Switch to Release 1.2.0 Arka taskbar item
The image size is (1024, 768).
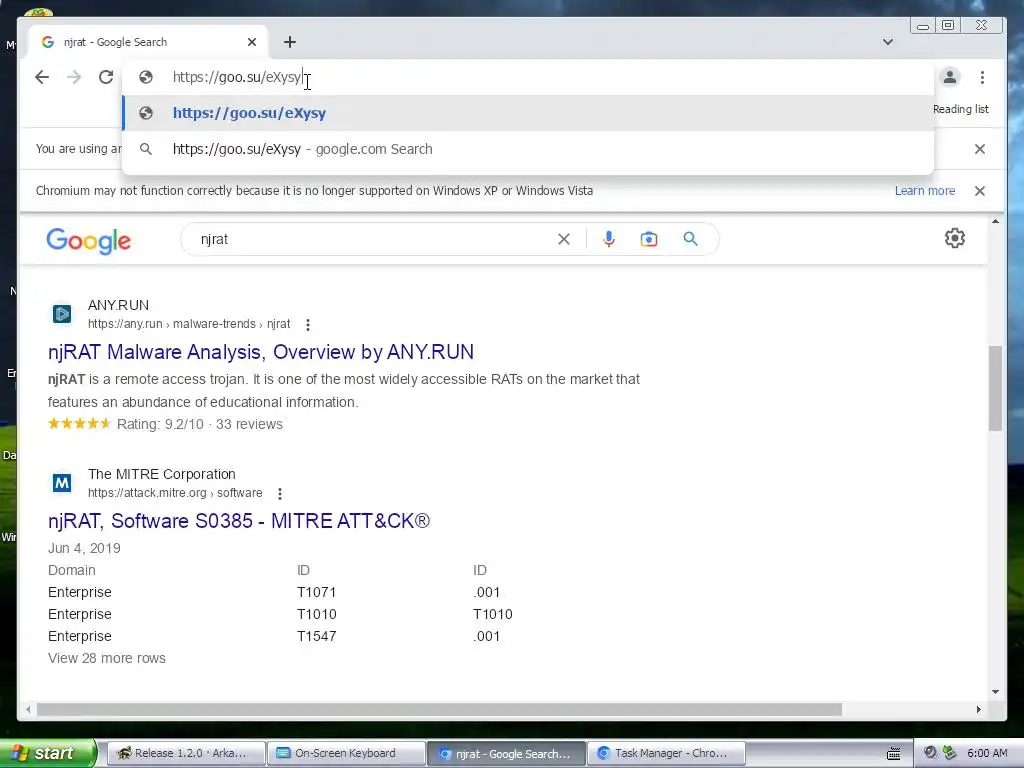[x=185, y=753]
